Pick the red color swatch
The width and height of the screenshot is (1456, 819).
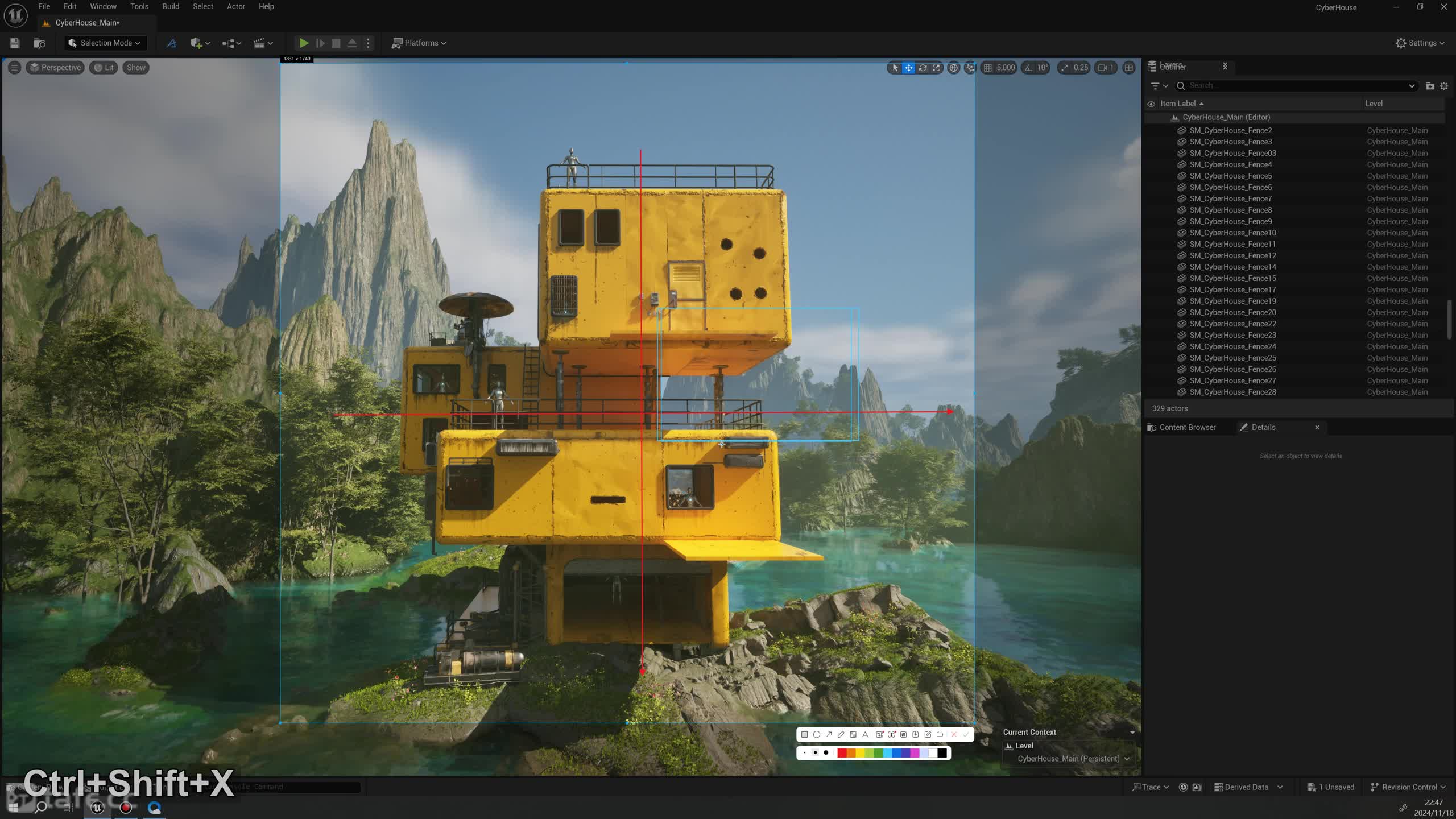(842, 753)
